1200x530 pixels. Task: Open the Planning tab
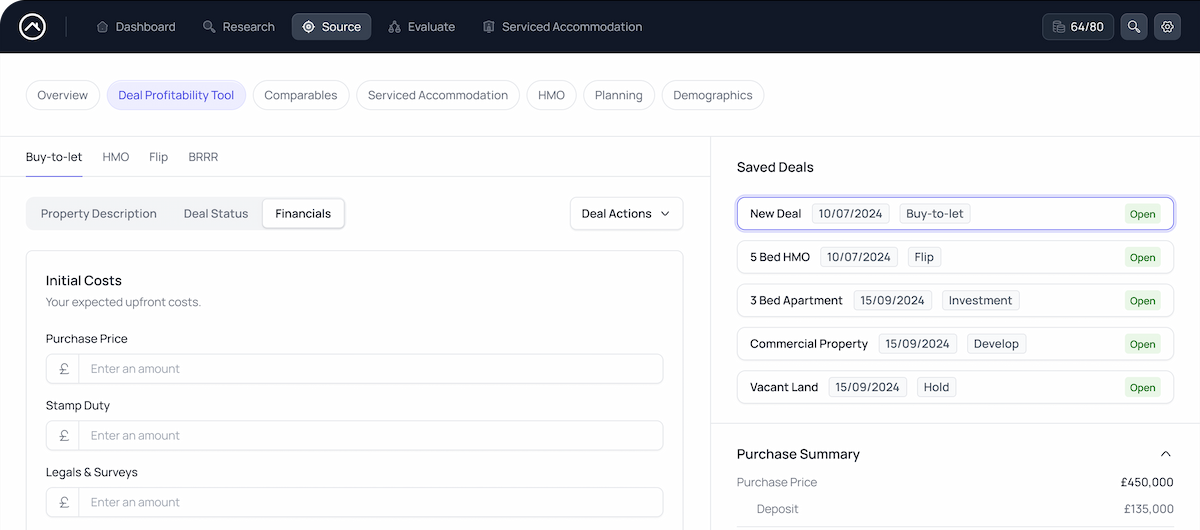coord(619,95)
